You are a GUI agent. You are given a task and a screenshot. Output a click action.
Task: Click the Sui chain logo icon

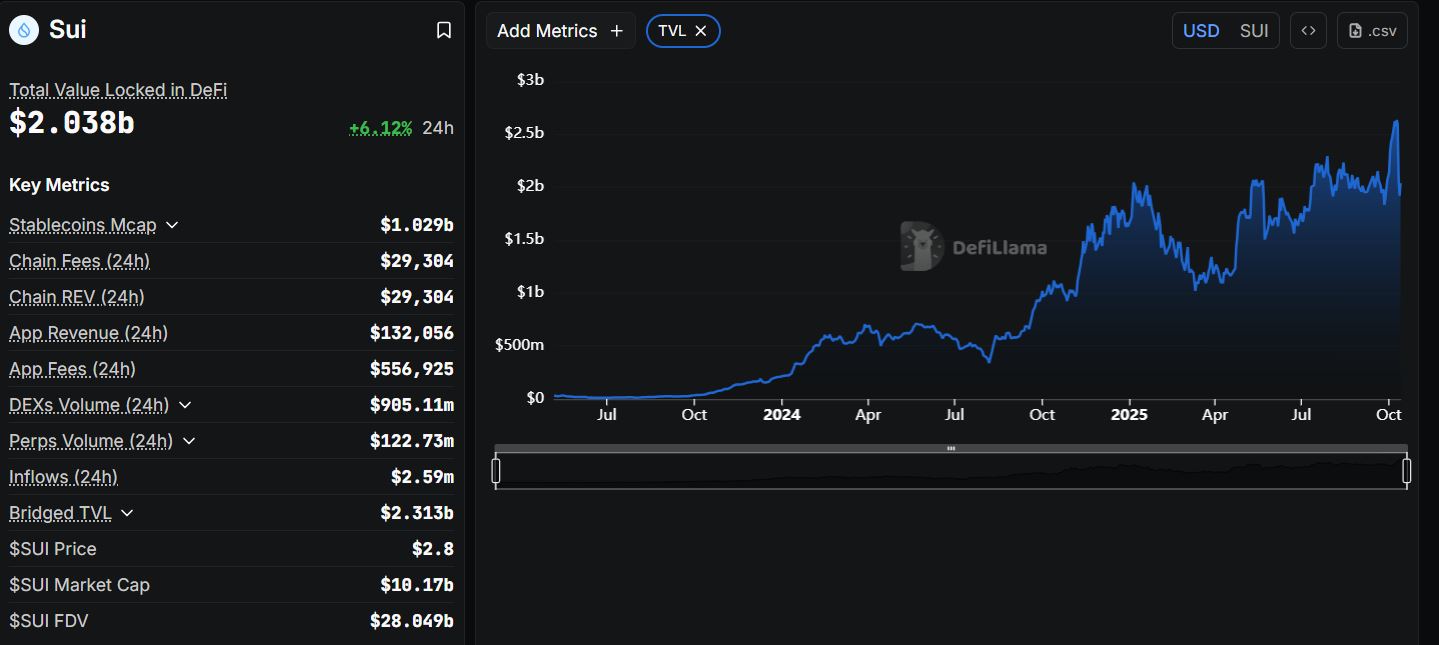[23, 30]
